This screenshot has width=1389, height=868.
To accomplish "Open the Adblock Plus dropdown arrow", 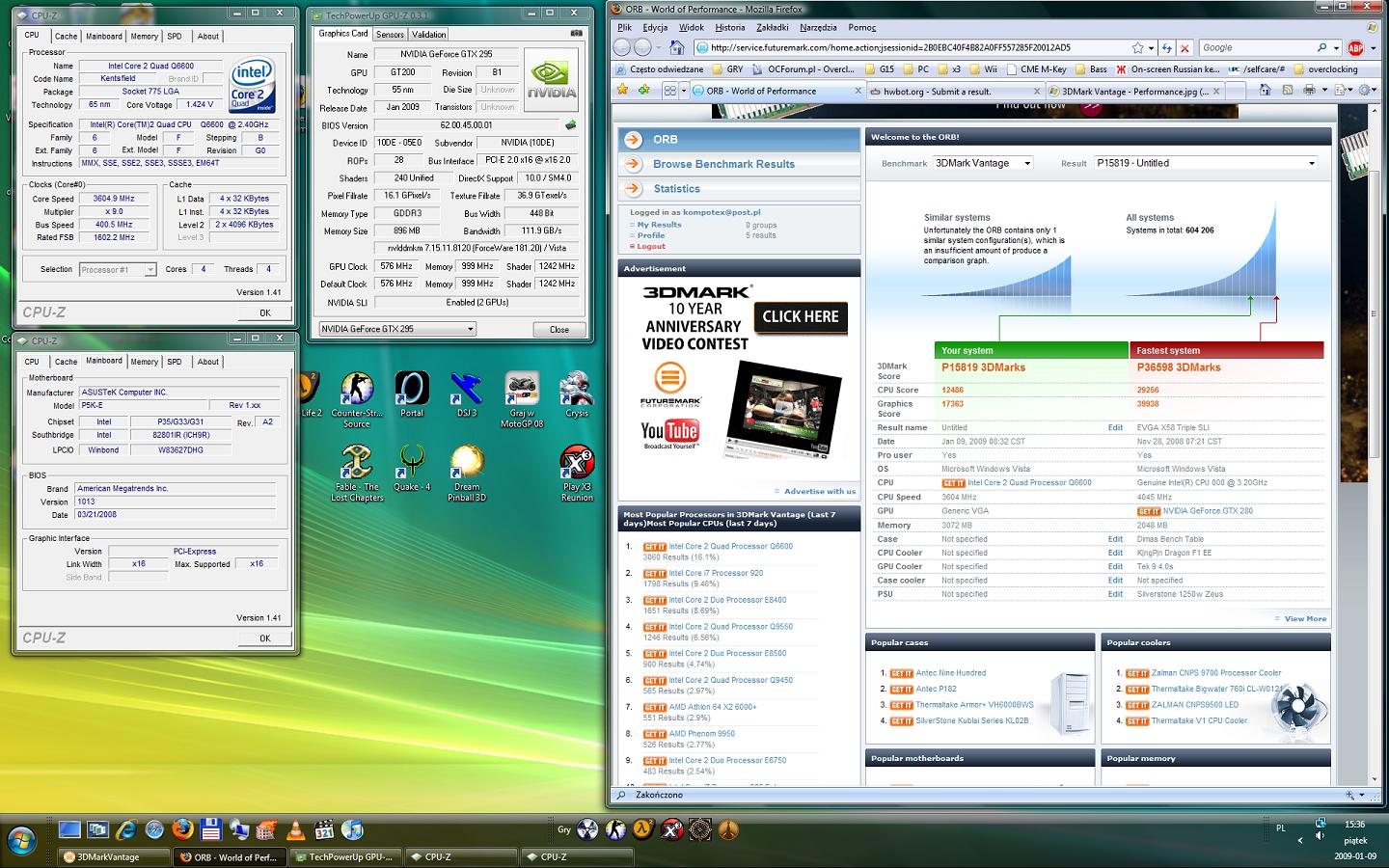I will 1374,47.
